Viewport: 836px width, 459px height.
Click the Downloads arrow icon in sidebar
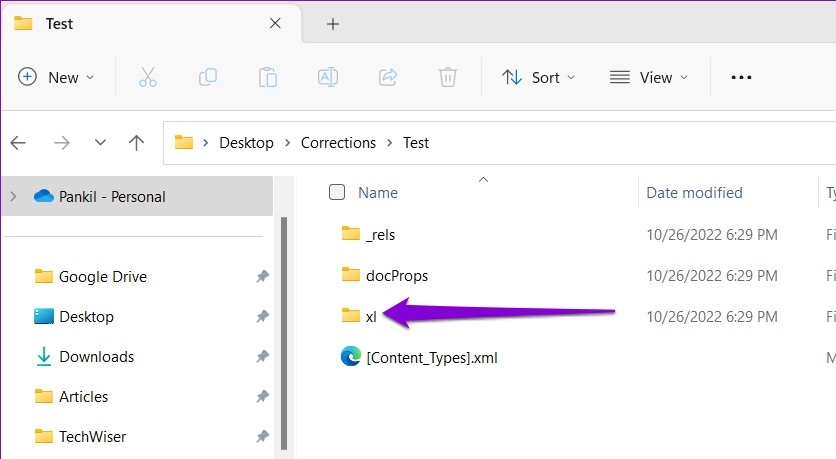tap(44, 357)
